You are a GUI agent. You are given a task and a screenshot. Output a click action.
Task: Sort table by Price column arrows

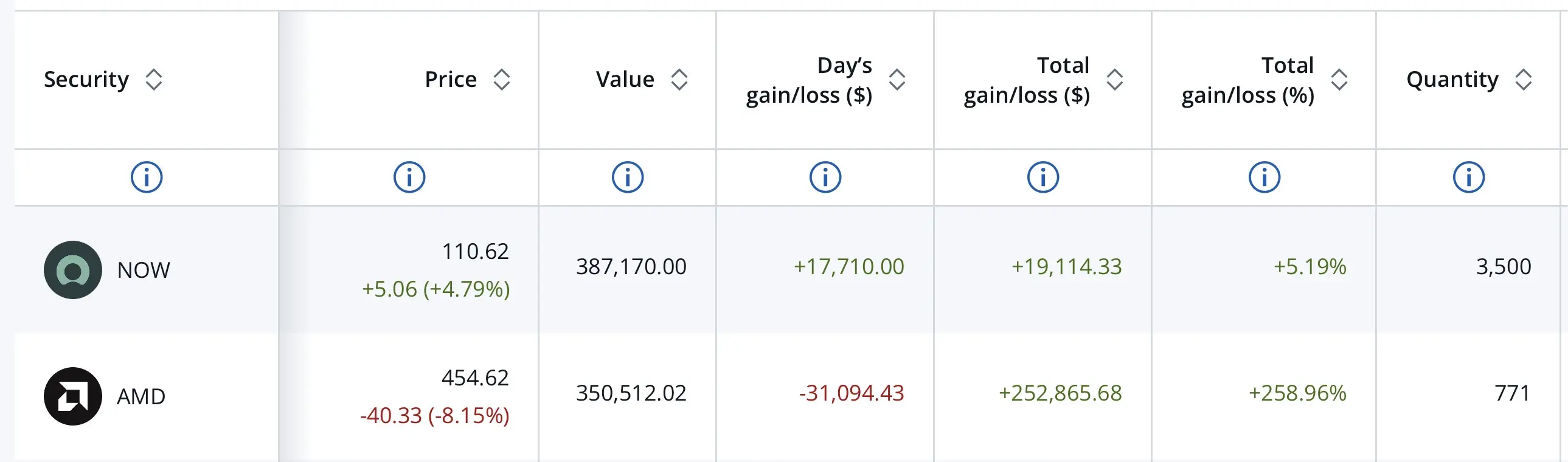(502, 79)
